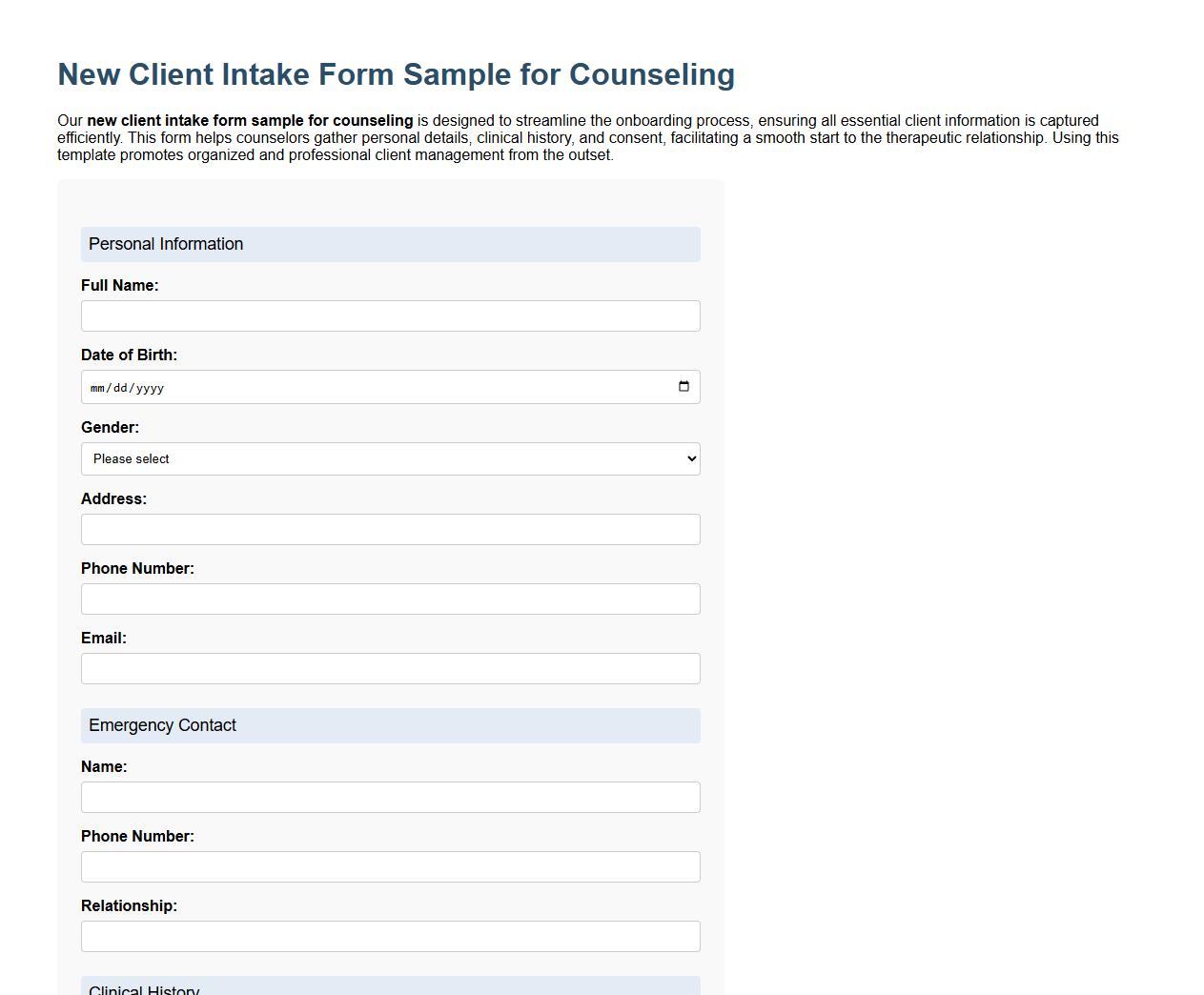1204x995 pixels.
Task: Click the Phone Number field under Personal Information
Action: pyautogui.click(x=391, y=599)
